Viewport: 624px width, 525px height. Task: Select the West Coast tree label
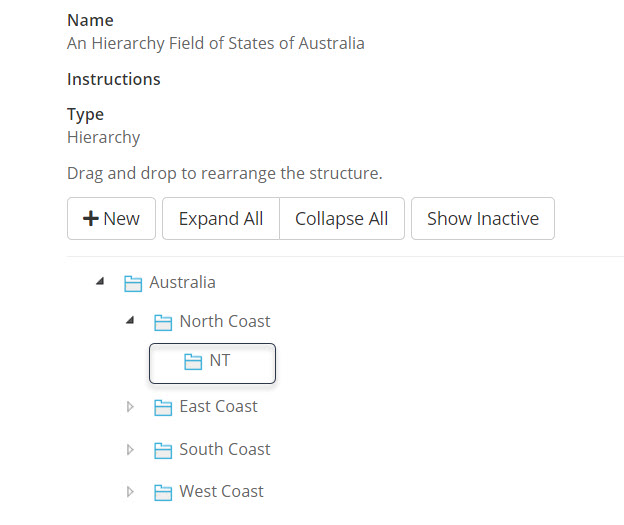point(221,492)
